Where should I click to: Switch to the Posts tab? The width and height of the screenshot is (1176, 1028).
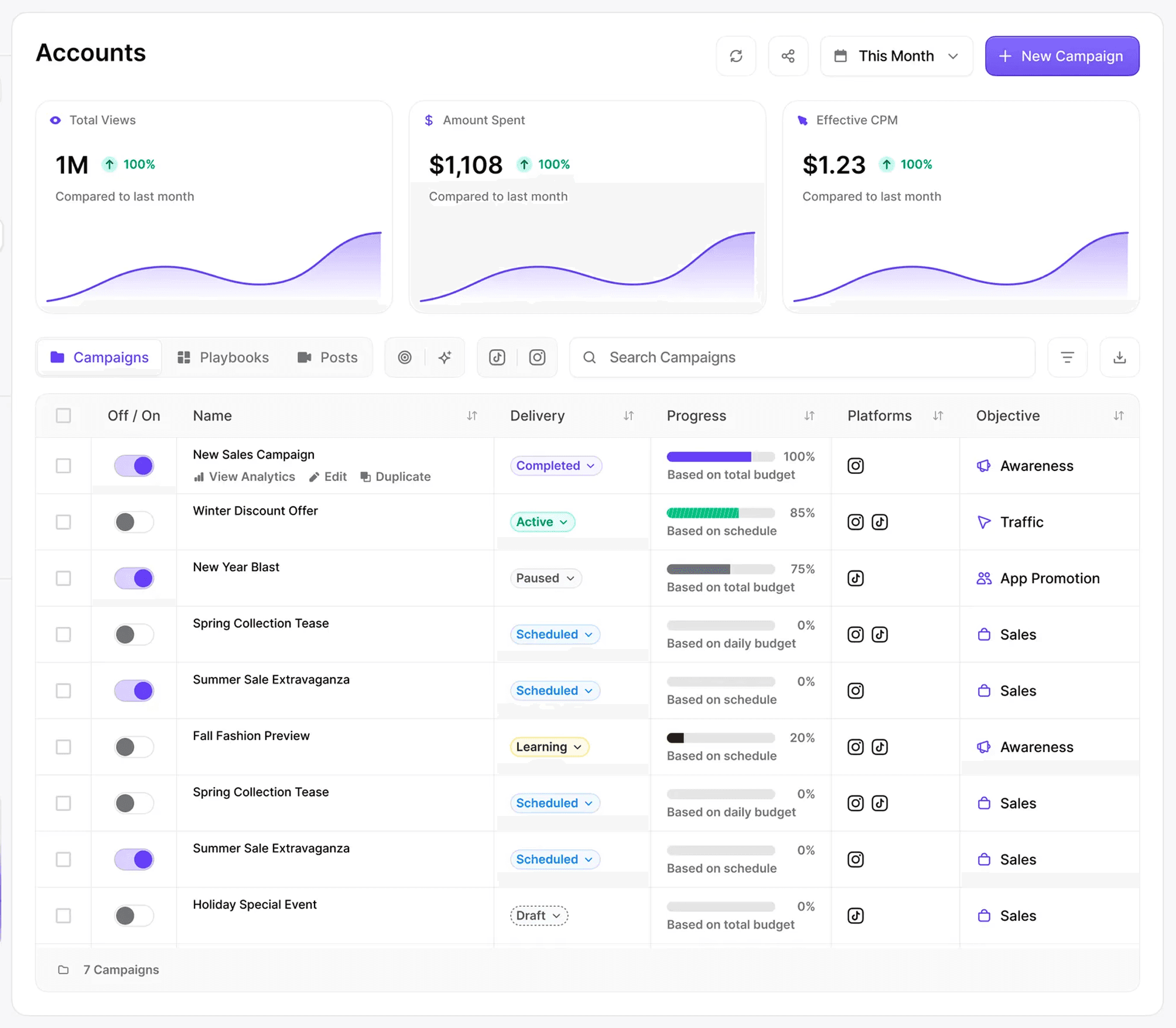click(327, 357)
